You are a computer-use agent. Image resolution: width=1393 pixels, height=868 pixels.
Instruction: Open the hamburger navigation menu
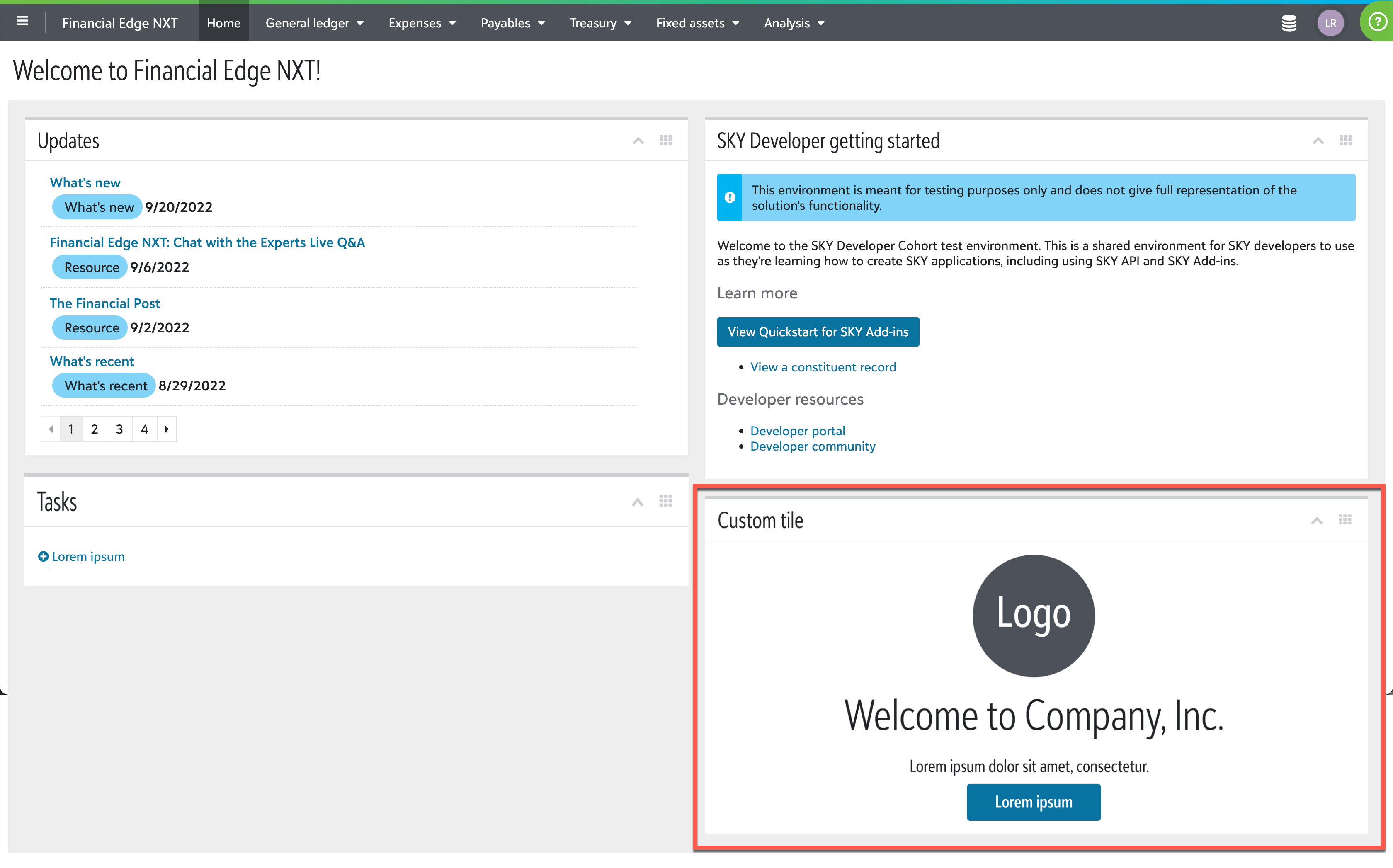click(22, 22)
